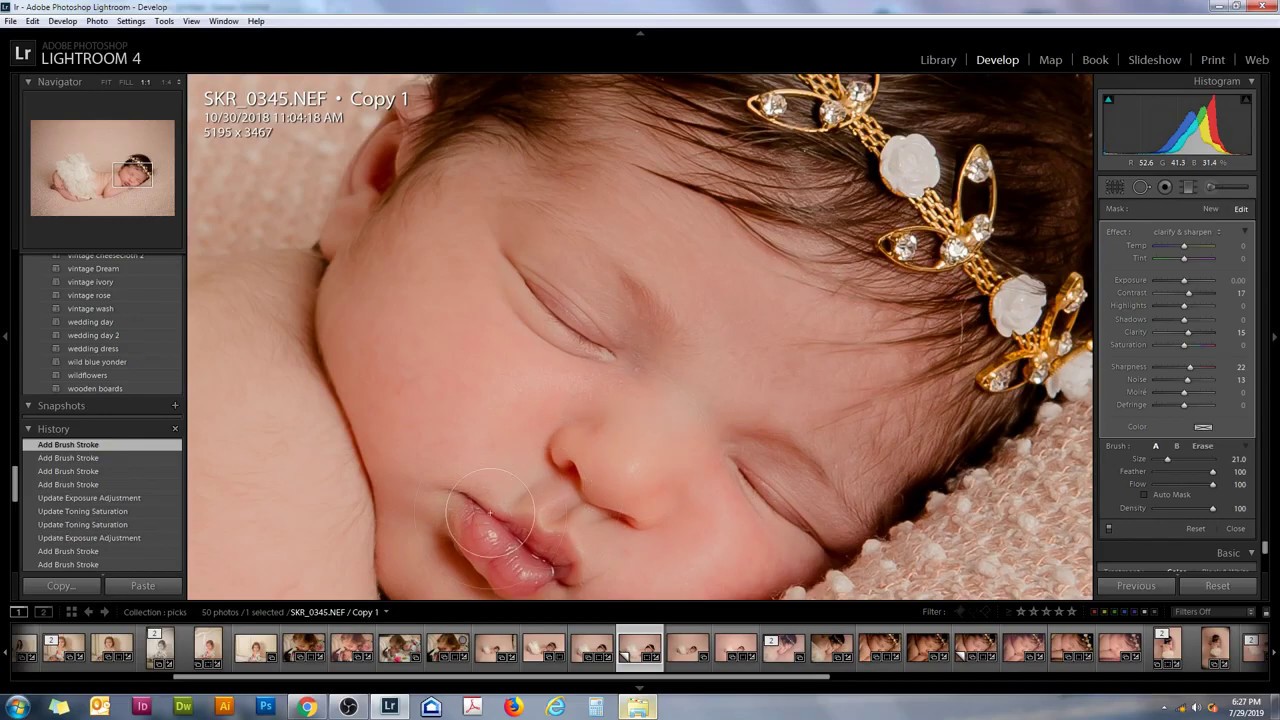Open Dreamweaver from the Windows taskbar

(183, 706)
